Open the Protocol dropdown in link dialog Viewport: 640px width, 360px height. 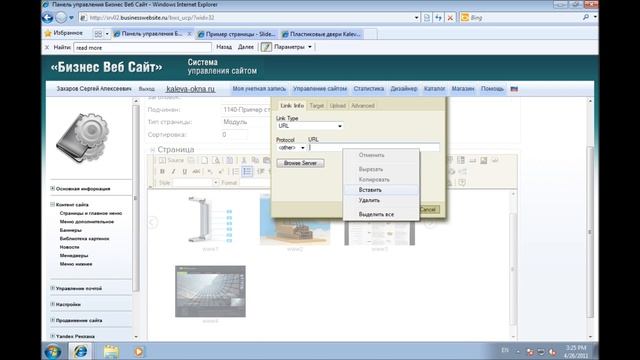click(291, 147)
